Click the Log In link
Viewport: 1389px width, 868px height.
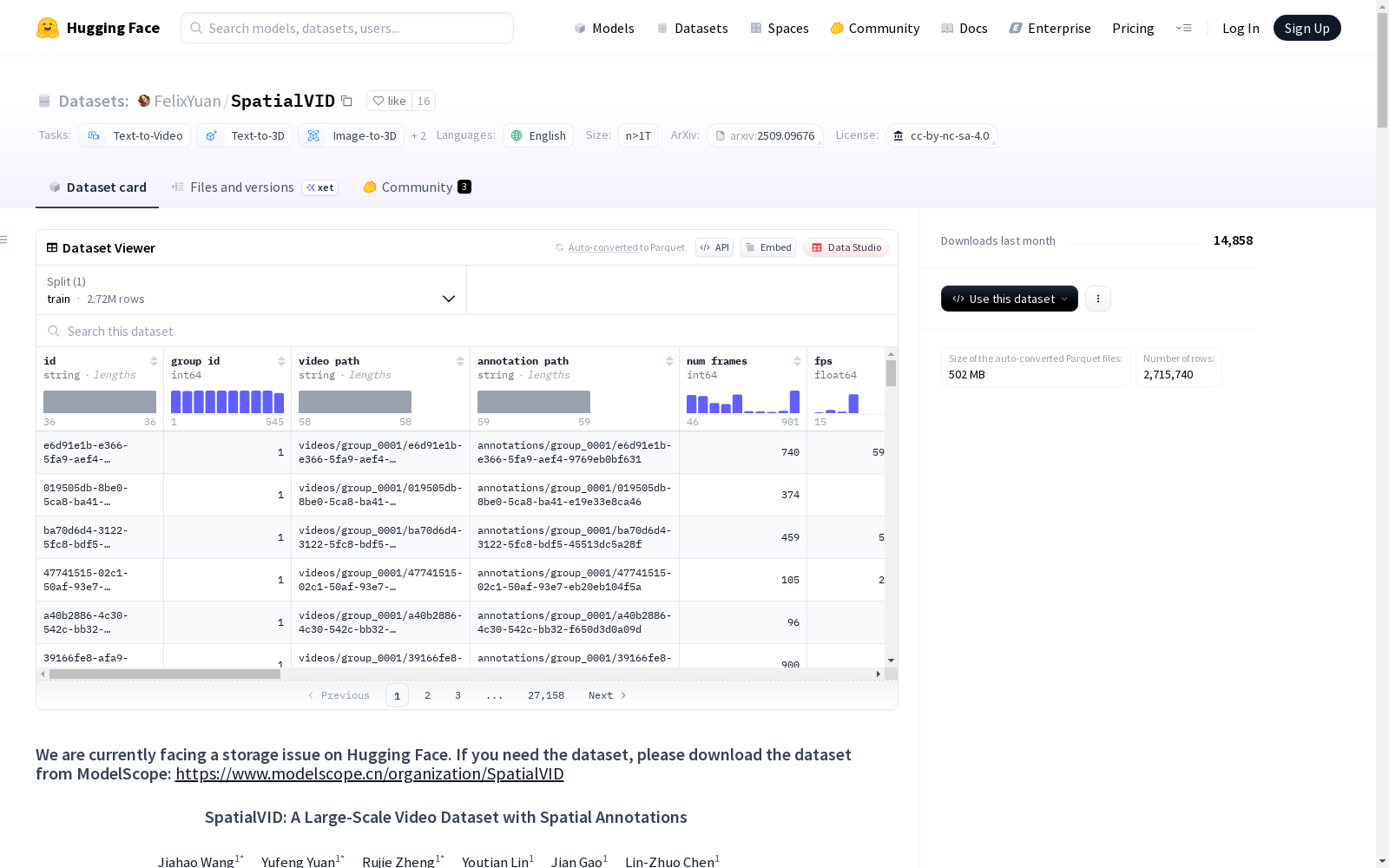tap(1241, 28)
